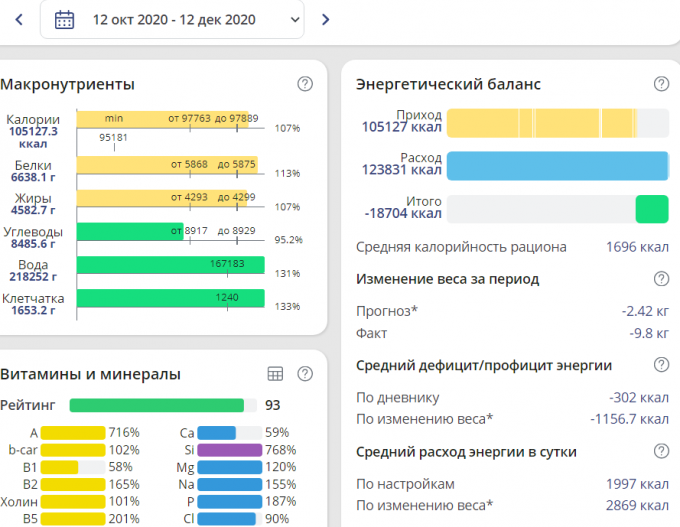
Task: Open the vitamins table view icon
Action: (x=276, y=374)
